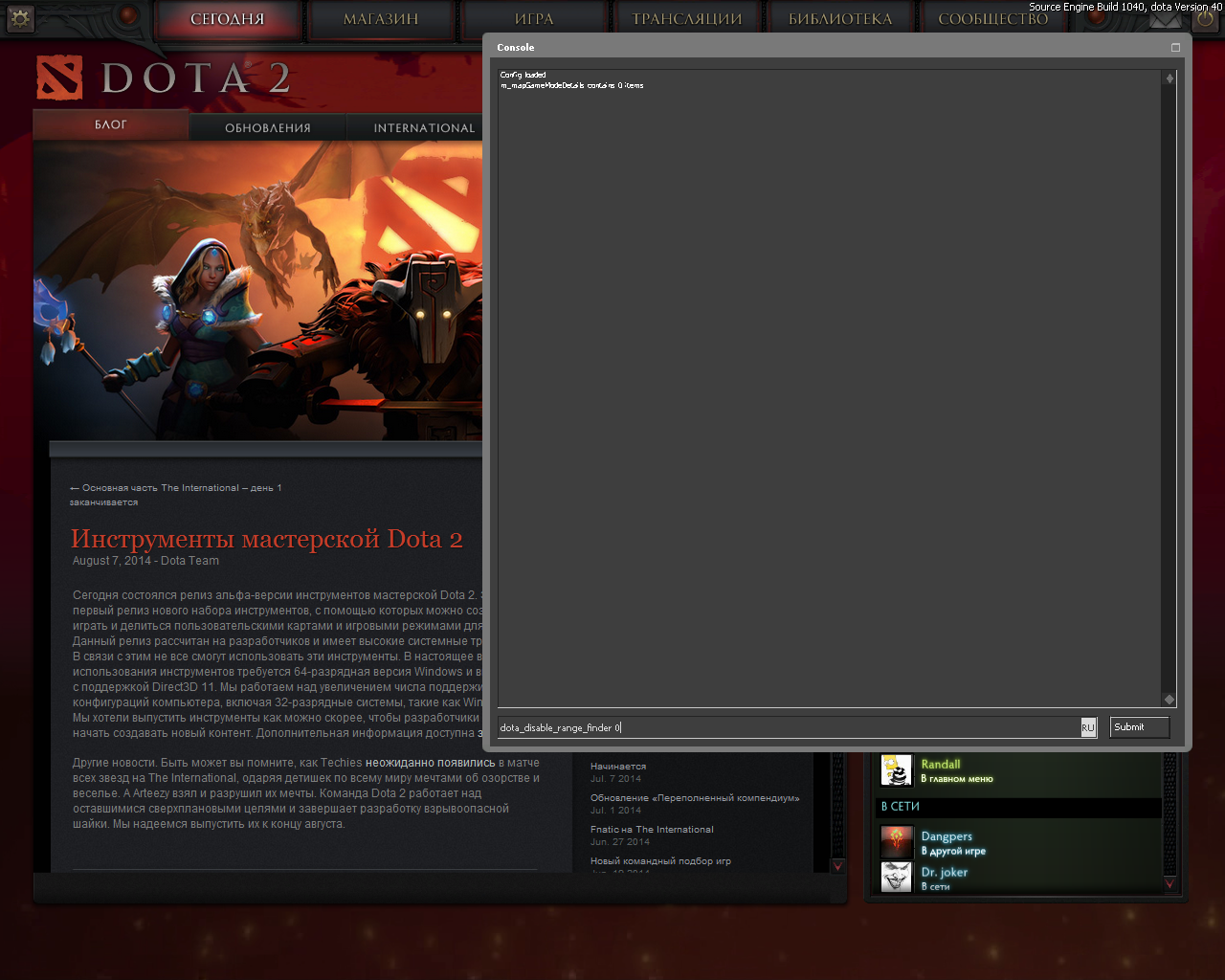Viewport: 1225px width, 980px height.
Task: Open the ТРАНСЛЯЦИИ tab
Action: coord(687,19)
